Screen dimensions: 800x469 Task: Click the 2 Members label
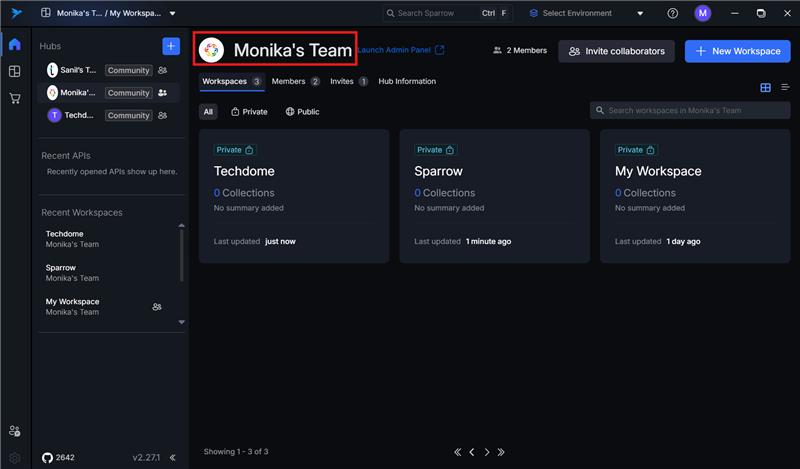[520, 50]
